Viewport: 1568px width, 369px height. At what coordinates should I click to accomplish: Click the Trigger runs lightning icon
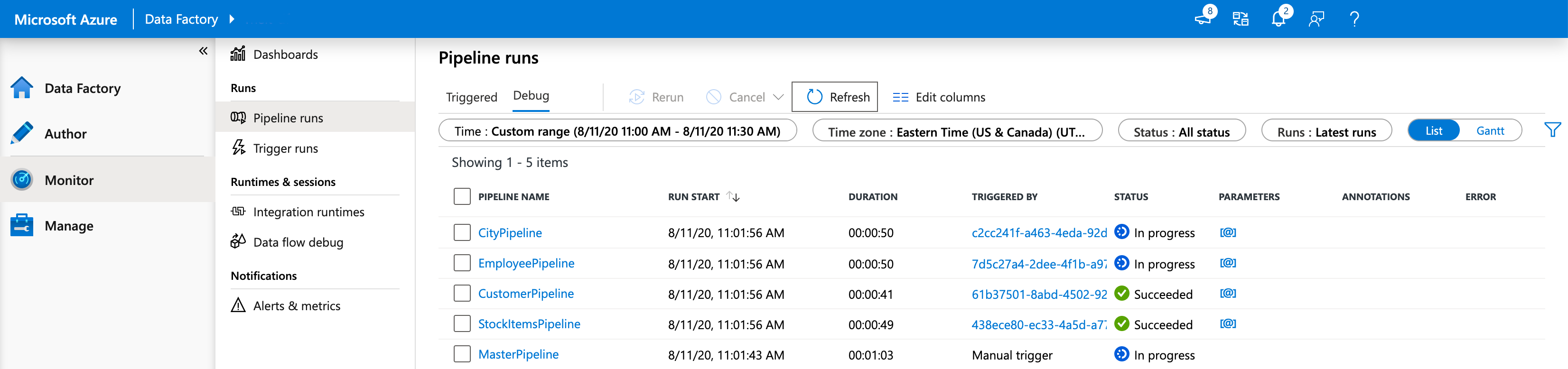(238, 148)
